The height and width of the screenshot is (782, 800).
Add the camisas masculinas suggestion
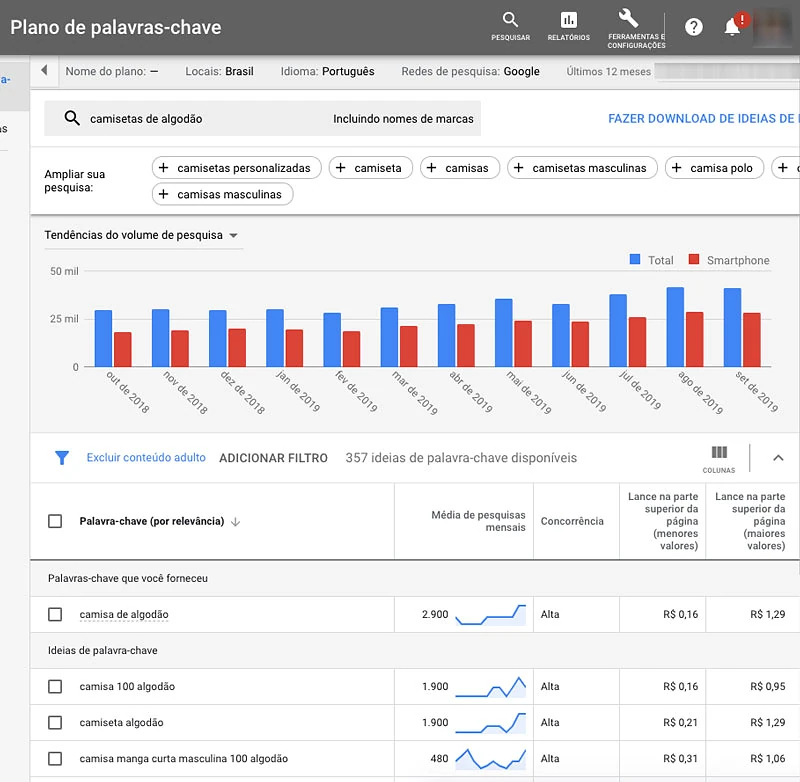[222, 194]
